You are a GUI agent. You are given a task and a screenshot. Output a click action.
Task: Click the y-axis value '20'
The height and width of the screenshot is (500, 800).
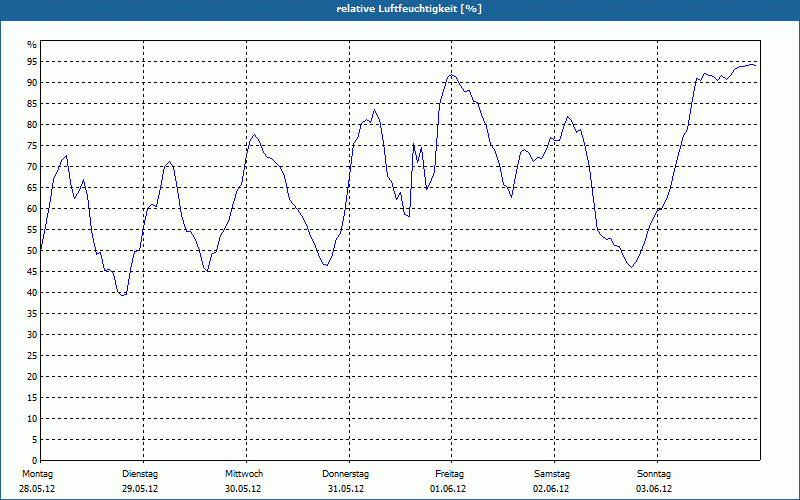pos(32,377)
